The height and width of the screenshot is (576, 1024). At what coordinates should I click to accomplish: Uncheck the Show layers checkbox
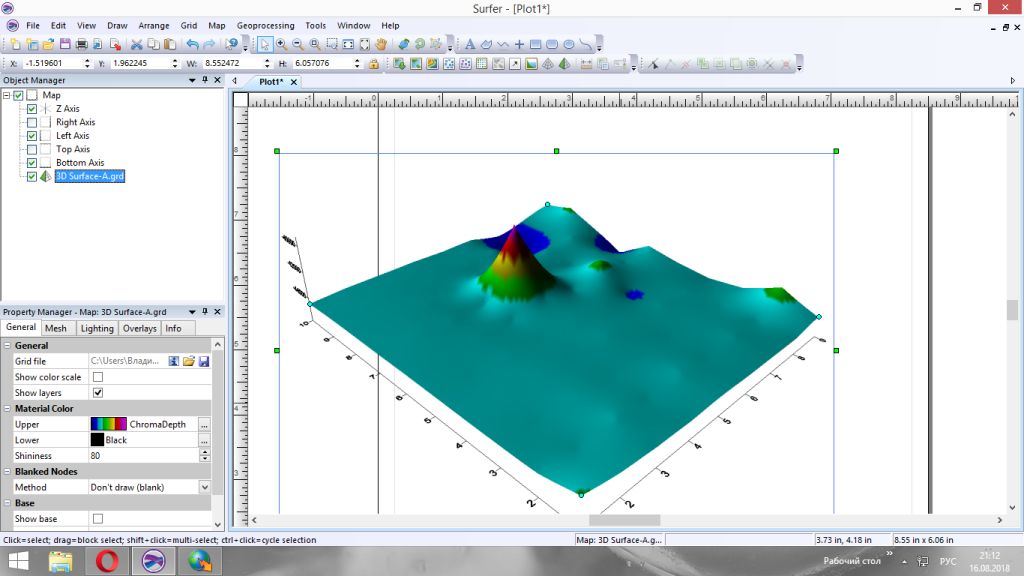pos(98,393)
